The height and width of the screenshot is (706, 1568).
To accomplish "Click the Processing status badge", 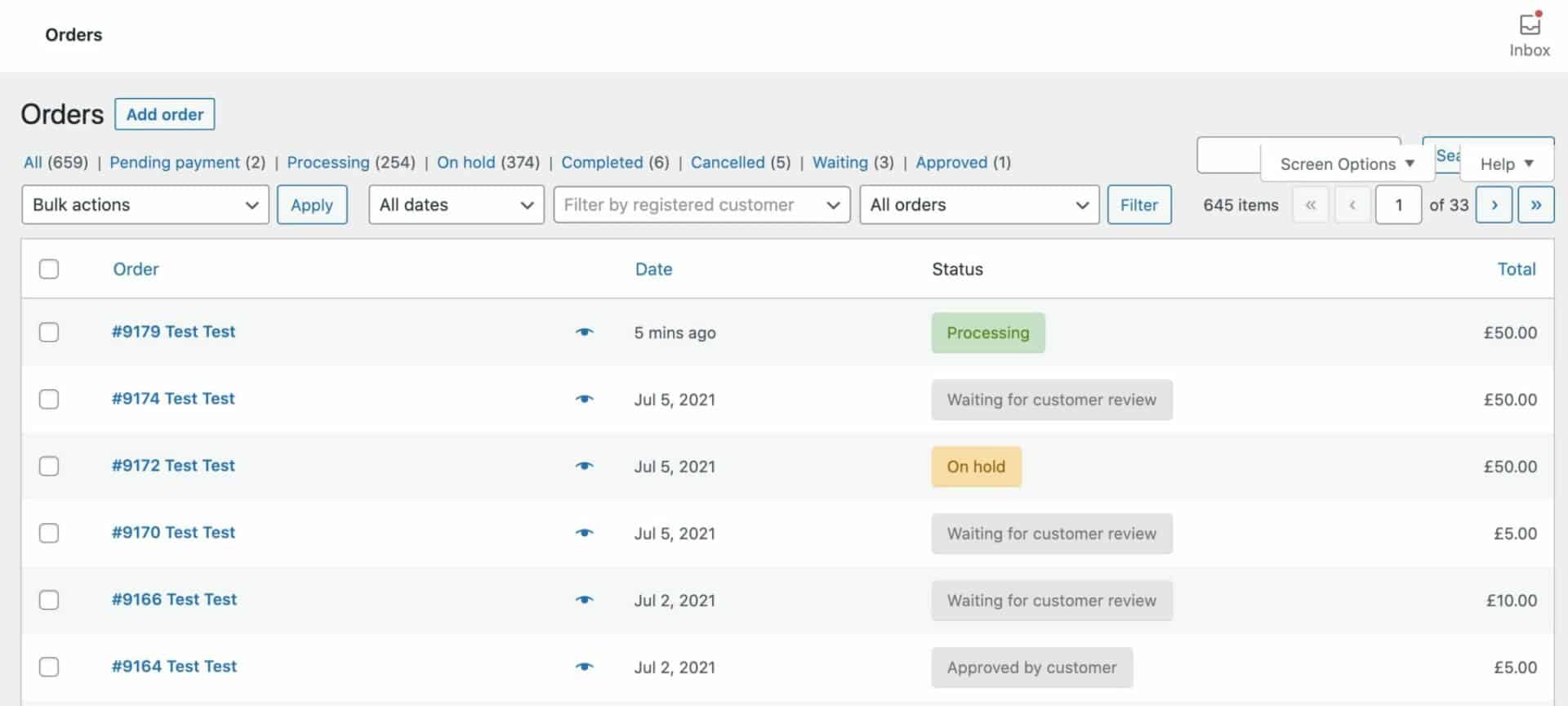I will [988, 333].
